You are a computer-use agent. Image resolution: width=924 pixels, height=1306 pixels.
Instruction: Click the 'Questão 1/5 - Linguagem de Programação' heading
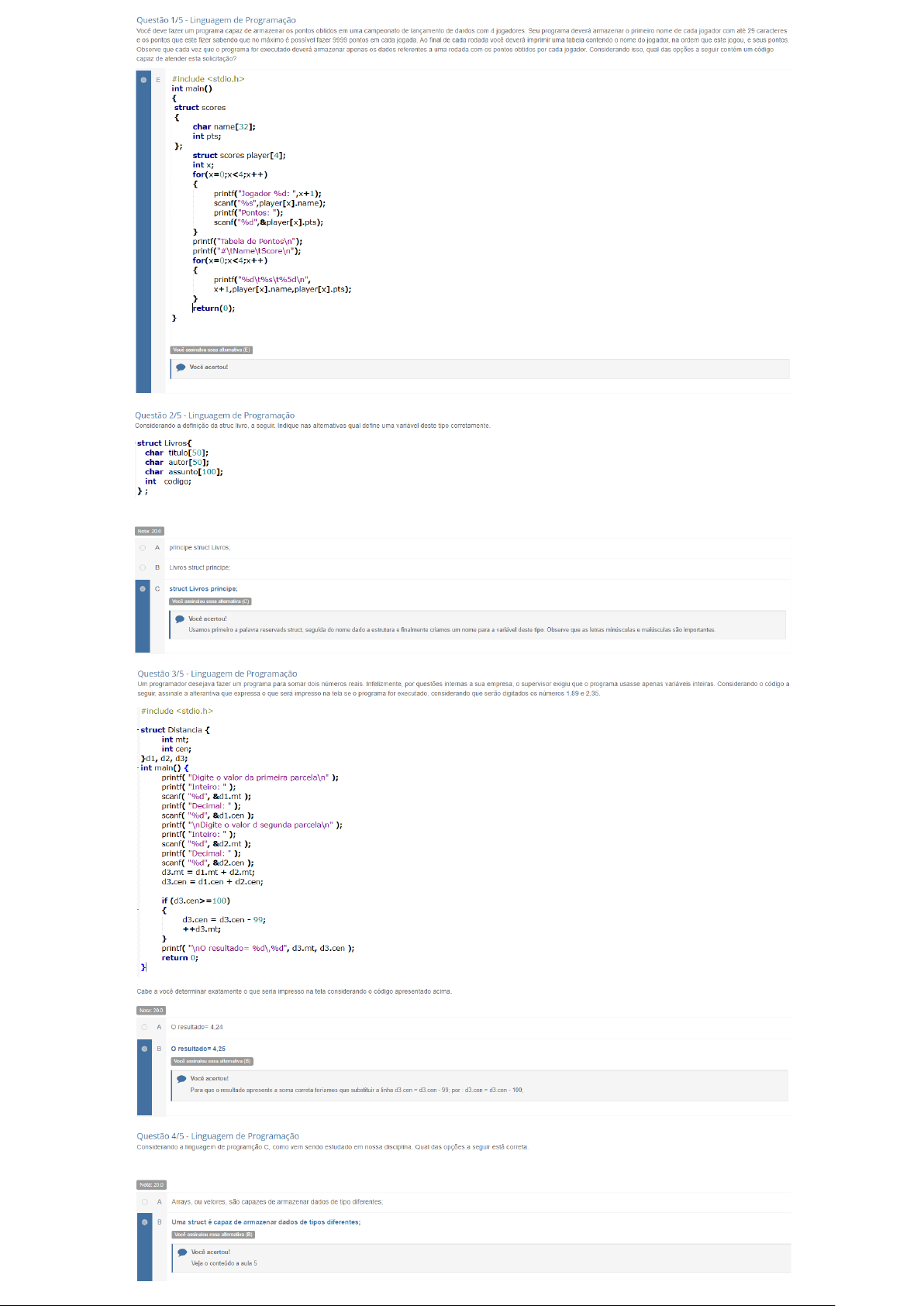pyautogui.click(x=215, y=20)
